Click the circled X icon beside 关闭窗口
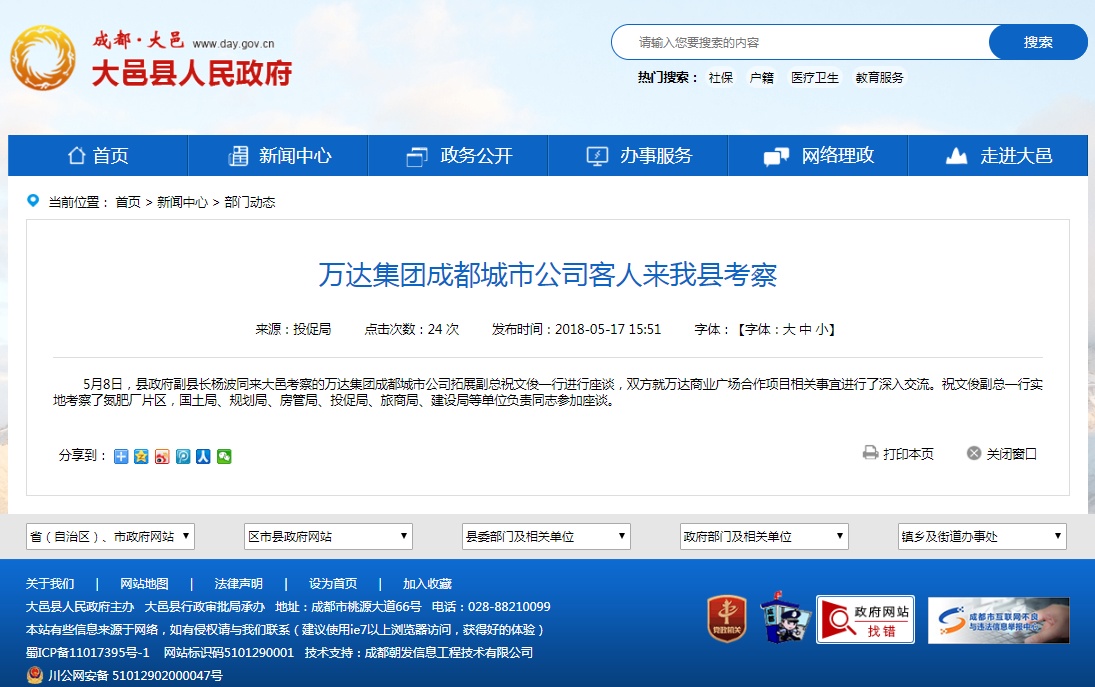 973,453
